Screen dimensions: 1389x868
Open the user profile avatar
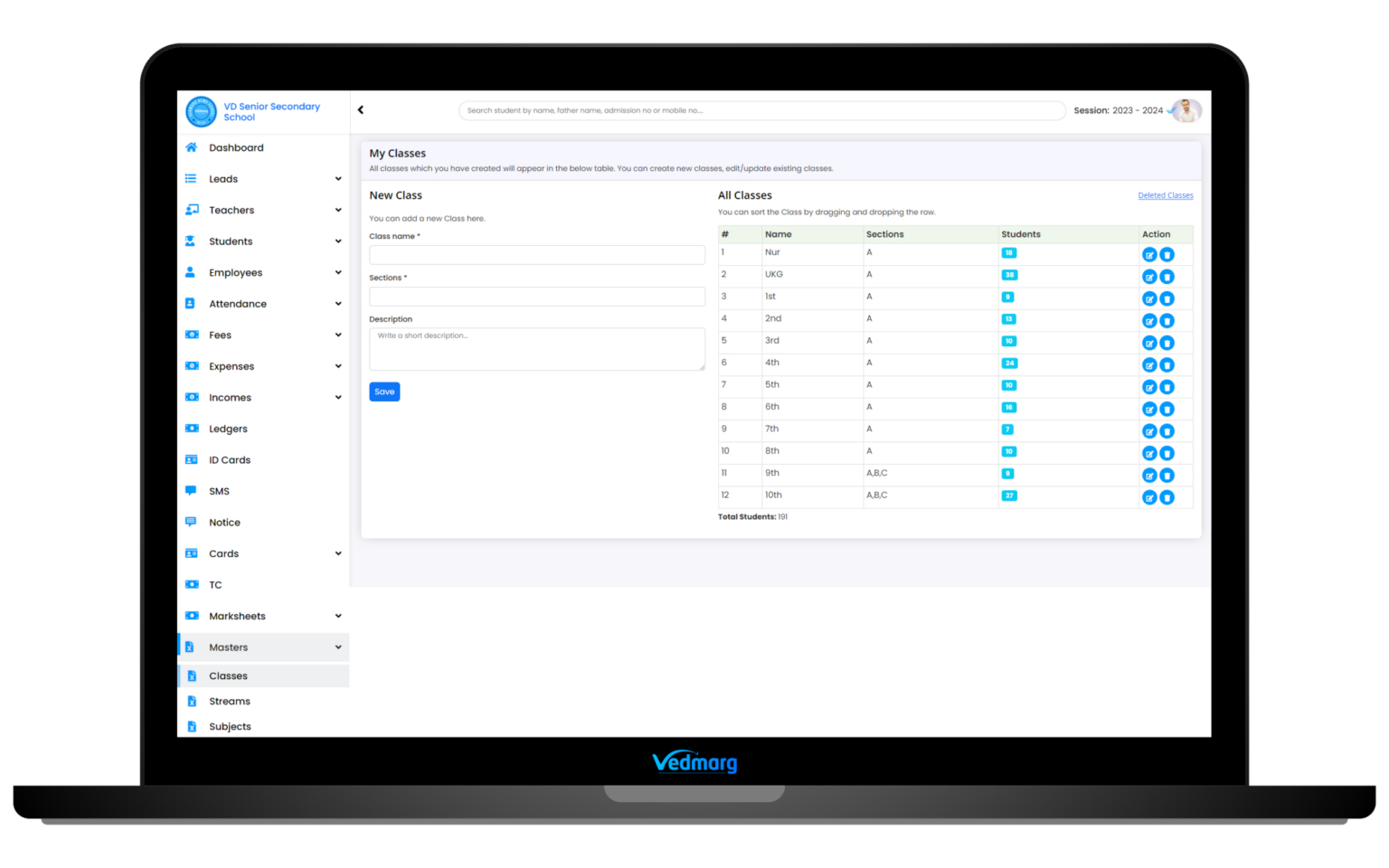tap(1186, 110)
